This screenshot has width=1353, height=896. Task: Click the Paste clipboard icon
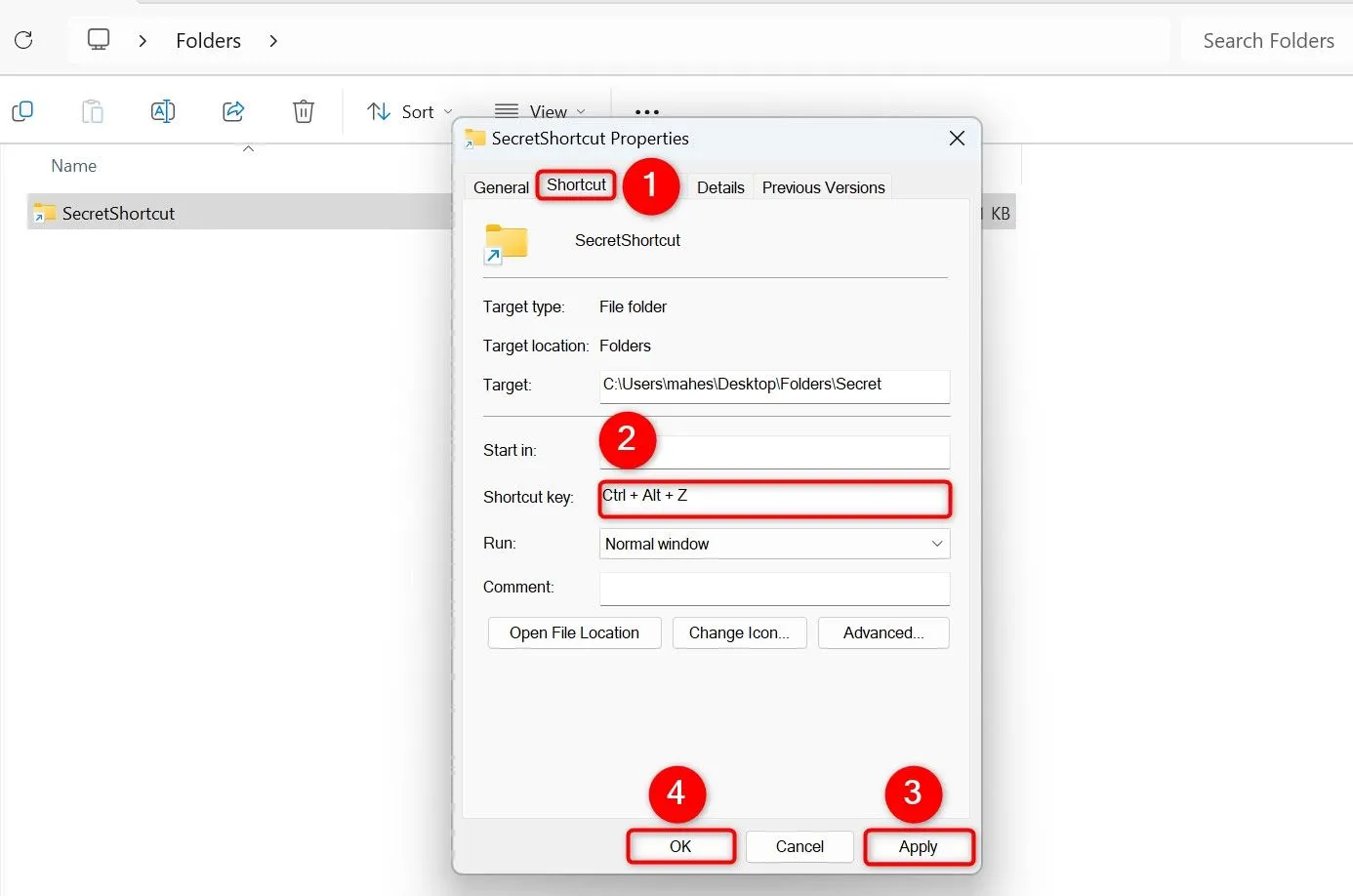[x=93, y=111]
